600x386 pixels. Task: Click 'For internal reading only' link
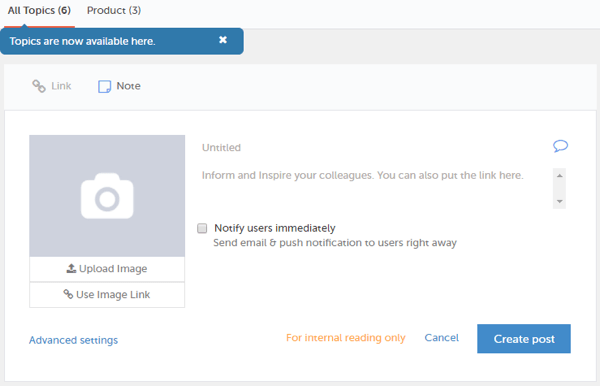(346, 338)
